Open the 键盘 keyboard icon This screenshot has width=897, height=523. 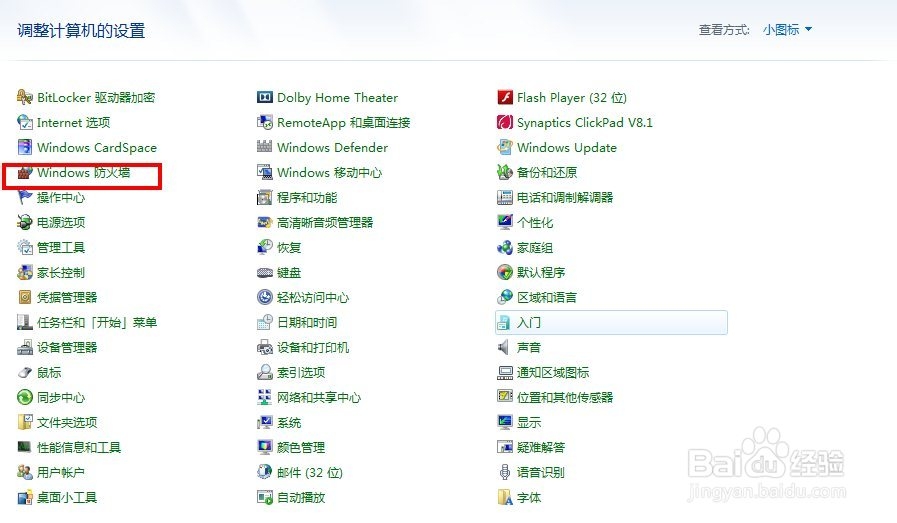pyautogui.click(x=265, y=272)
